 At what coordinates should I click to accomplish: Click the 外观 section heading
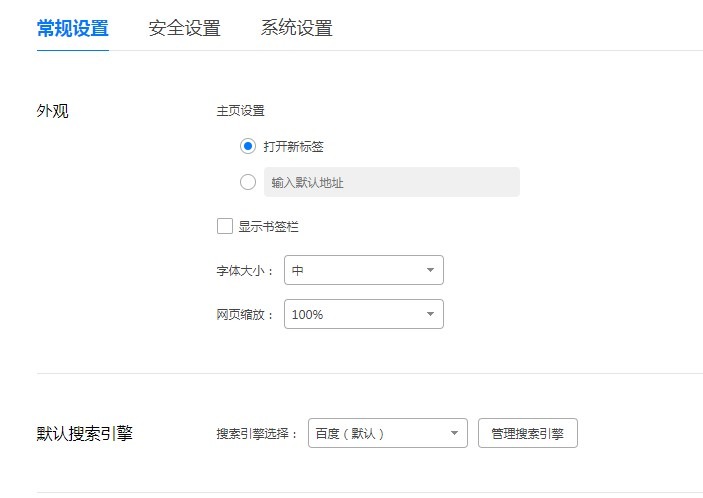52,111
